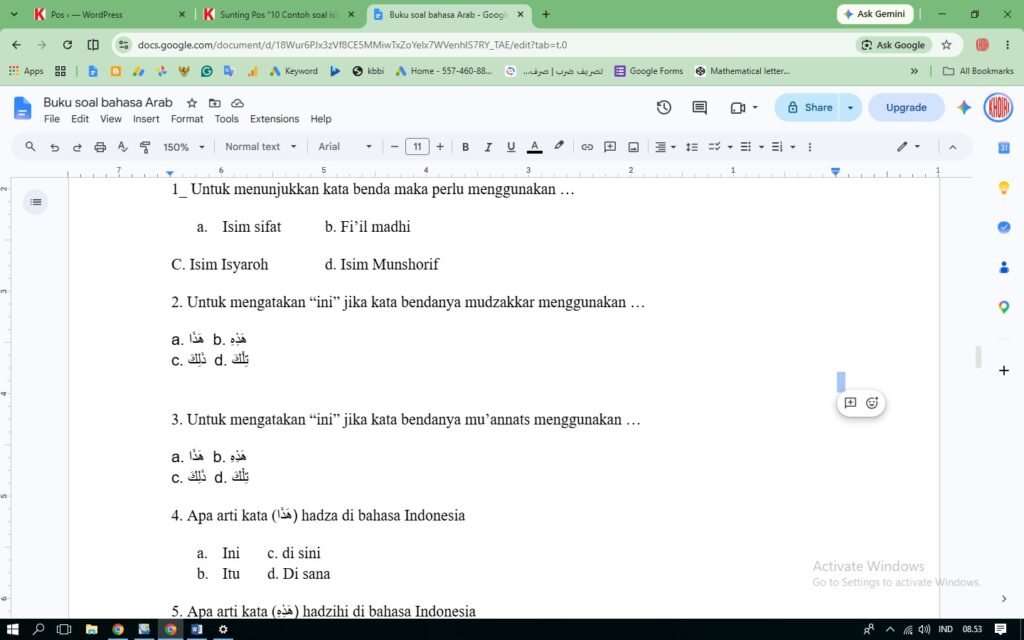The image size is (1024, 640).
Task: Open the editing mode pencil dropdown
Action: (908, 147)
